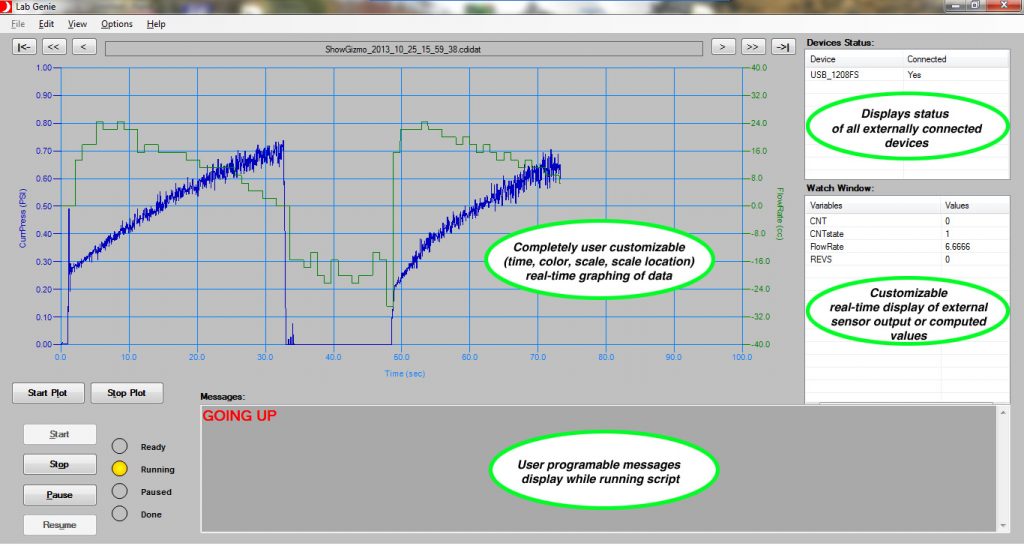The width and height of the screenshot is (1024, 546).
Task: Open the Help menu
Action: (155, 23)
